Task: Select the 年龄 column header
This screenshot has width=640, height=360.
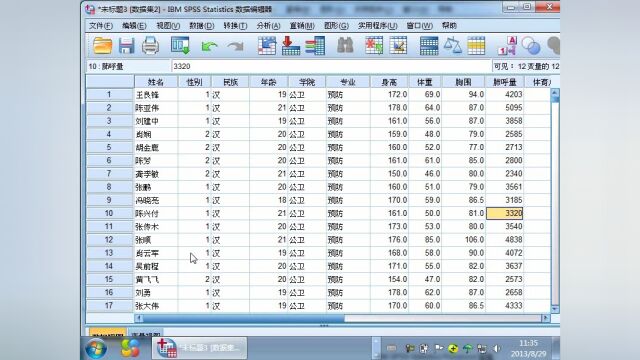Action: (x=269, y=82)
